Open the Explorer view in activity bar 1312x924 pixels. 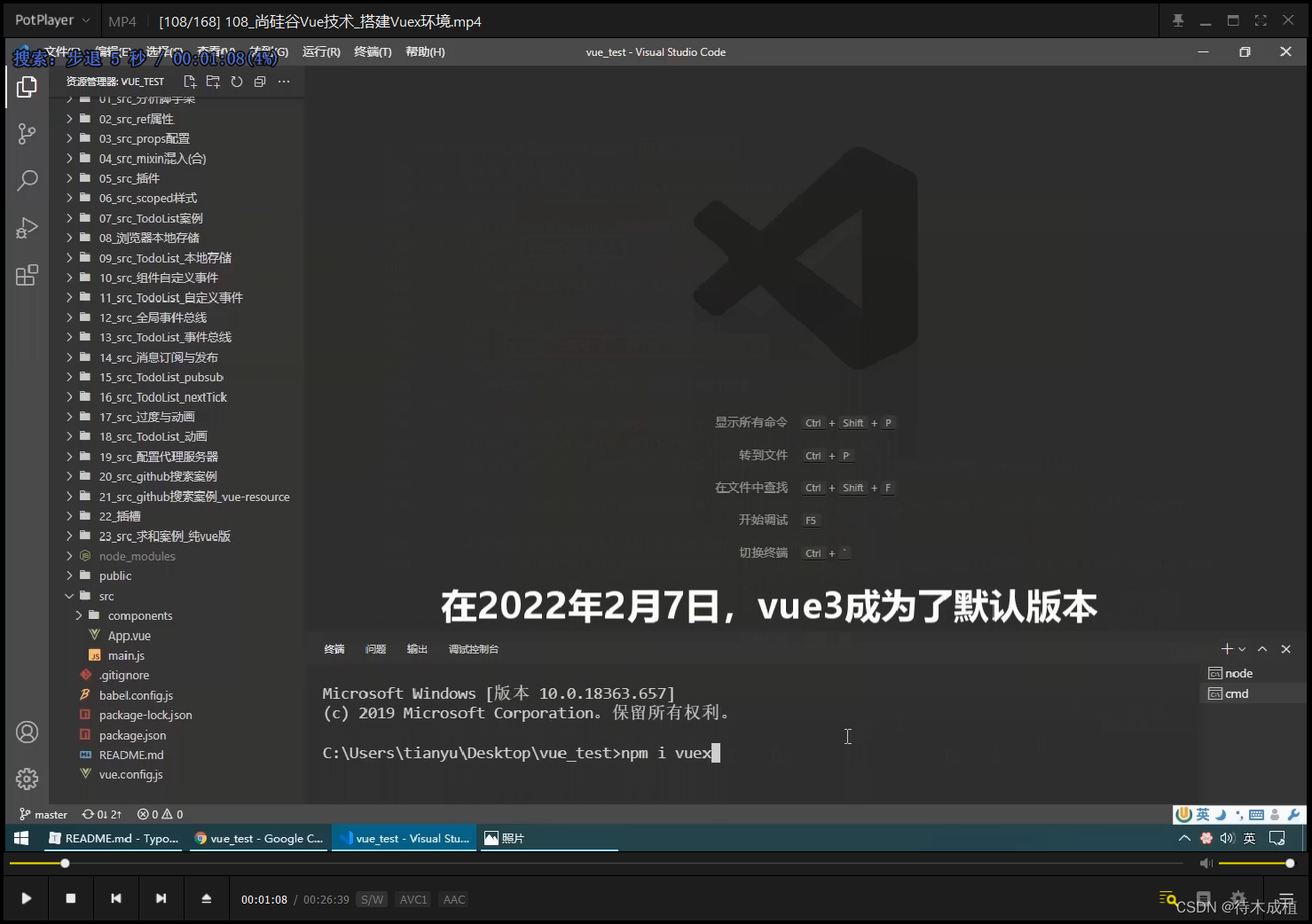click(x=27, y=87)
